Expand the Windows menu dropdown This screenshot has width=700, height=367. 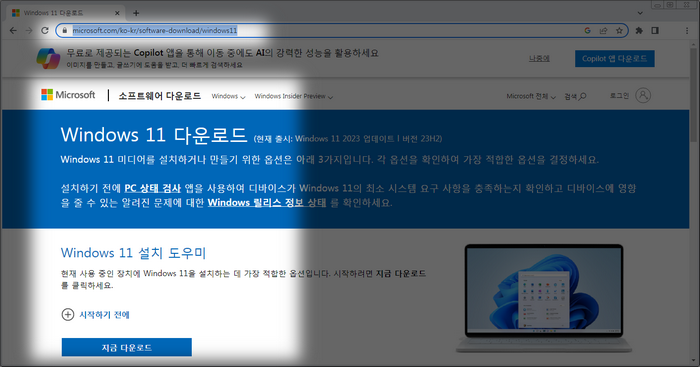[x=228, y=96]
